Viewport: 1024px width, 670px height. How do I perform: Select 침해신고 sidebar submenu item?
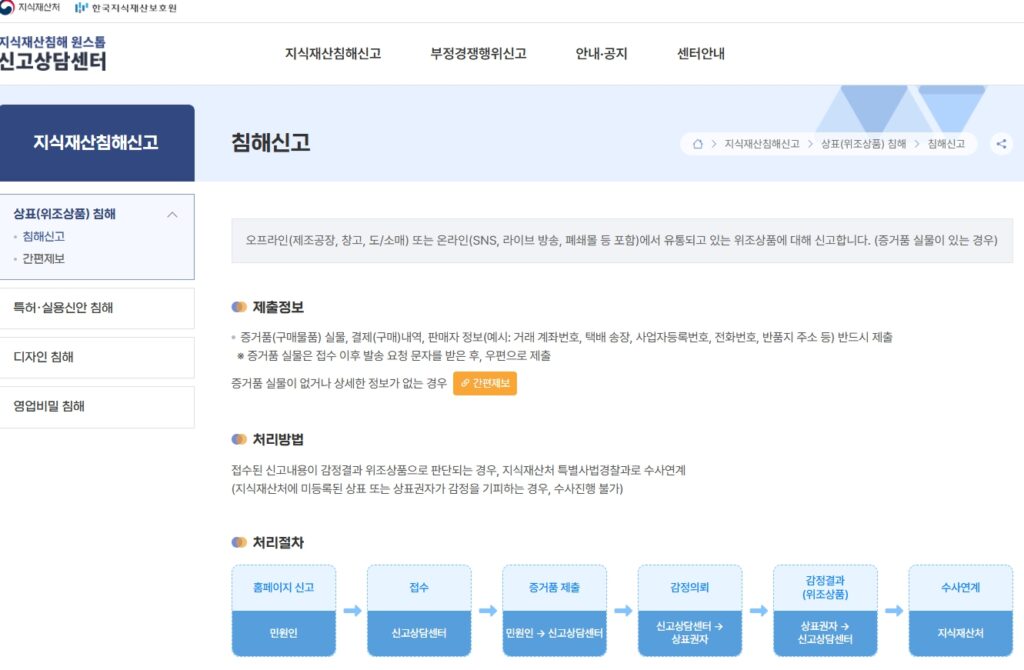(43, 236)
